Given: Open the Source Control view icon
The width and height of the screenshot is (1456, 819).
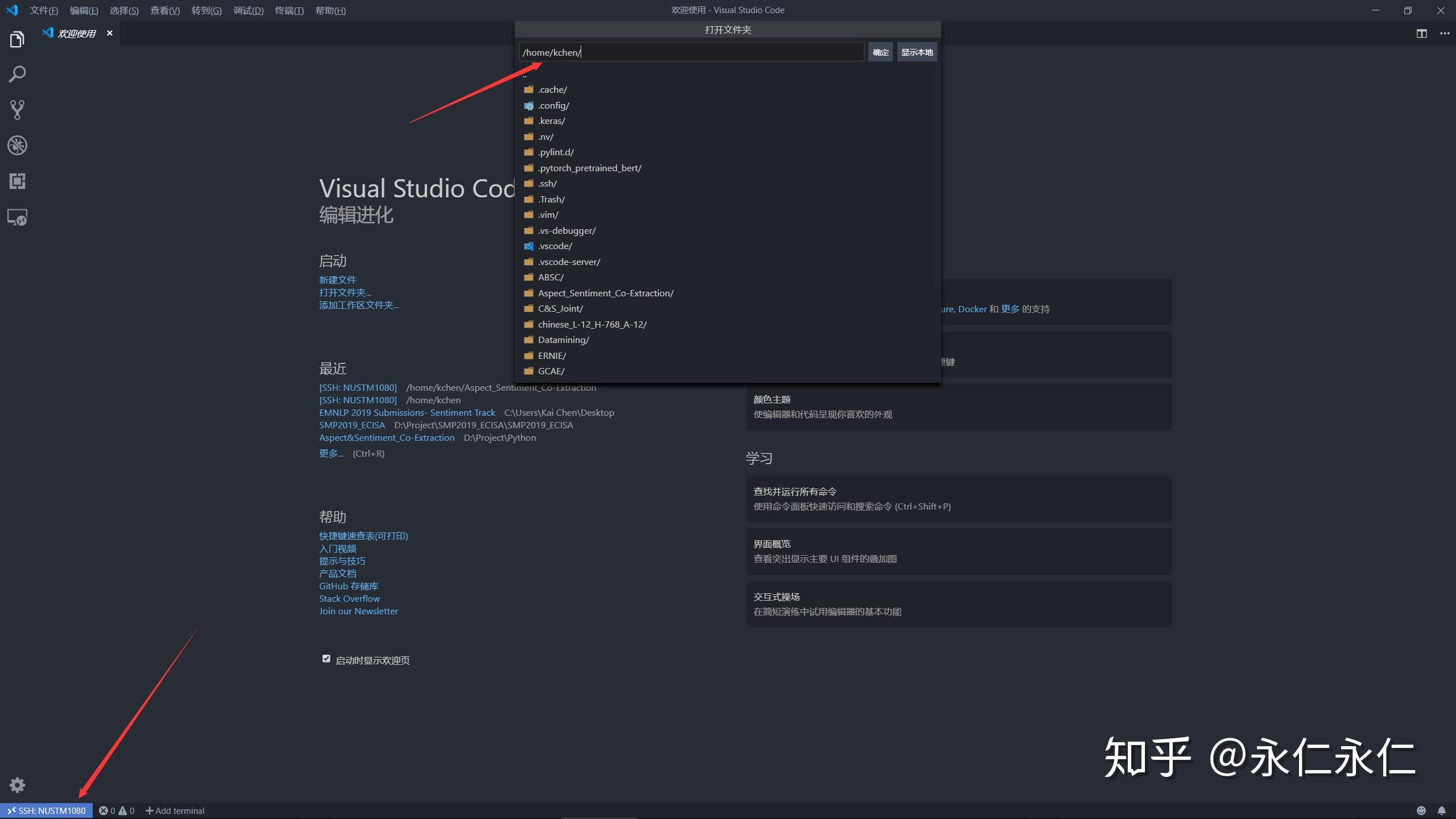Looking at the screenshot, I should coord(17,110).
